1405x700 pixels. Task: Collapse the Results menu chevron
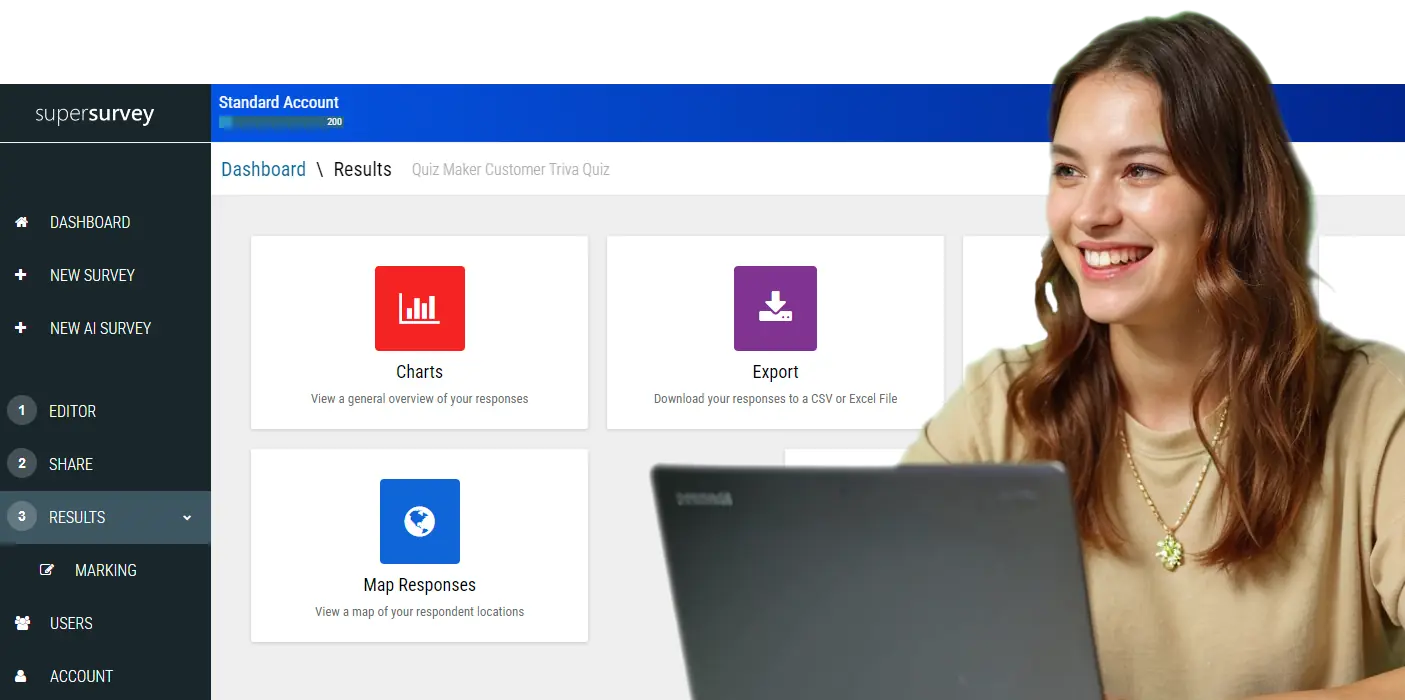tap(187, 518)
